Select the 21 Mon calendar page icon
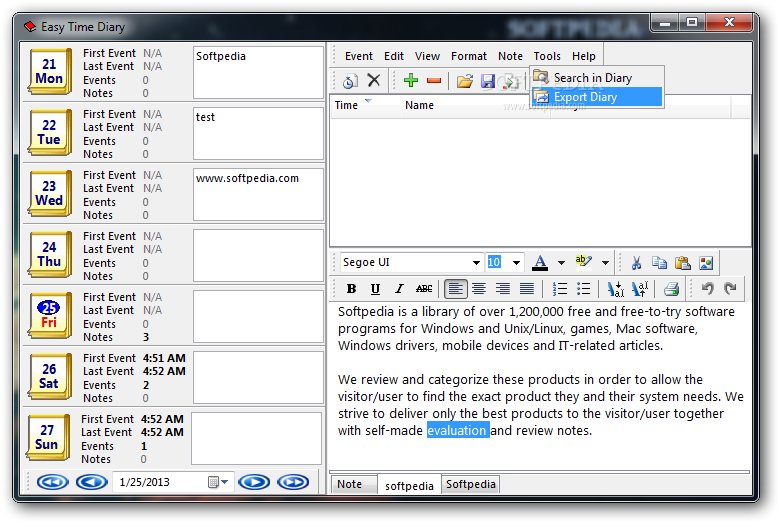 click(x=49, y=71)
